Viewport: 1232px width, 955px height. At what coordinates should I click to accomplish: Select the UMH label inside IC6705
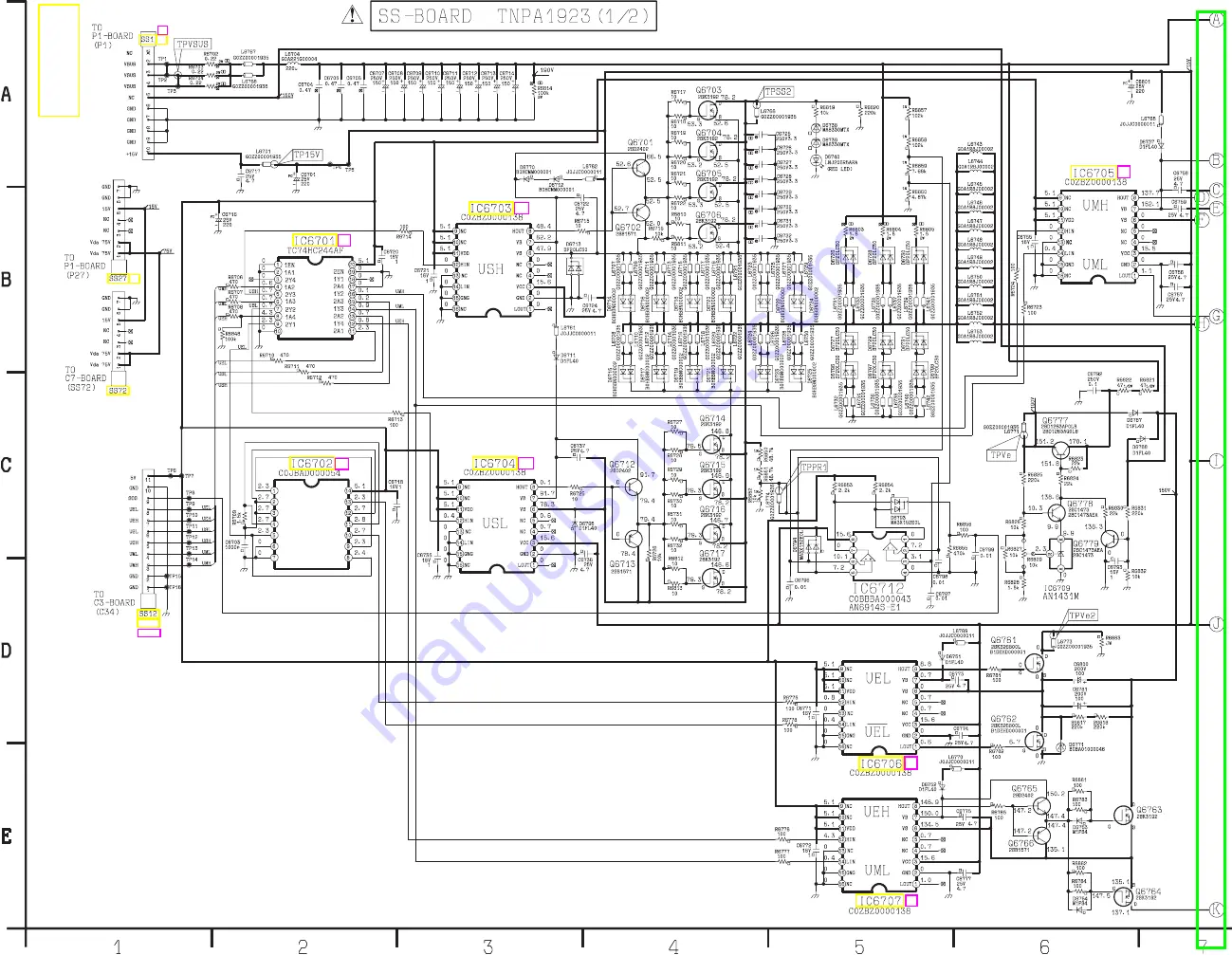click(1095, 205)
